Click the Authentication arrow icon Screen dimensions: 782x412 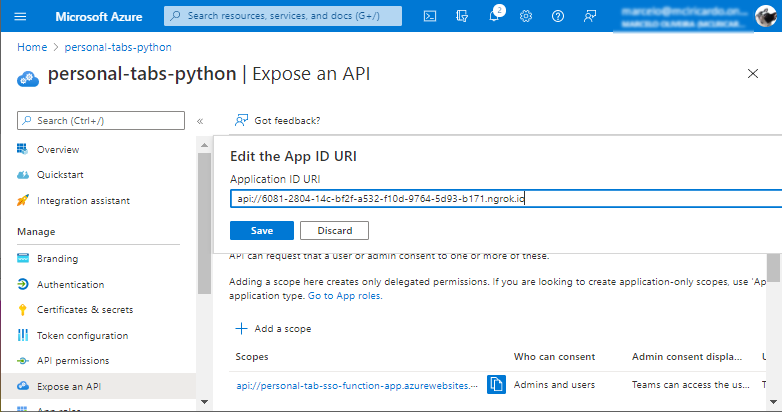coord(22,284)
